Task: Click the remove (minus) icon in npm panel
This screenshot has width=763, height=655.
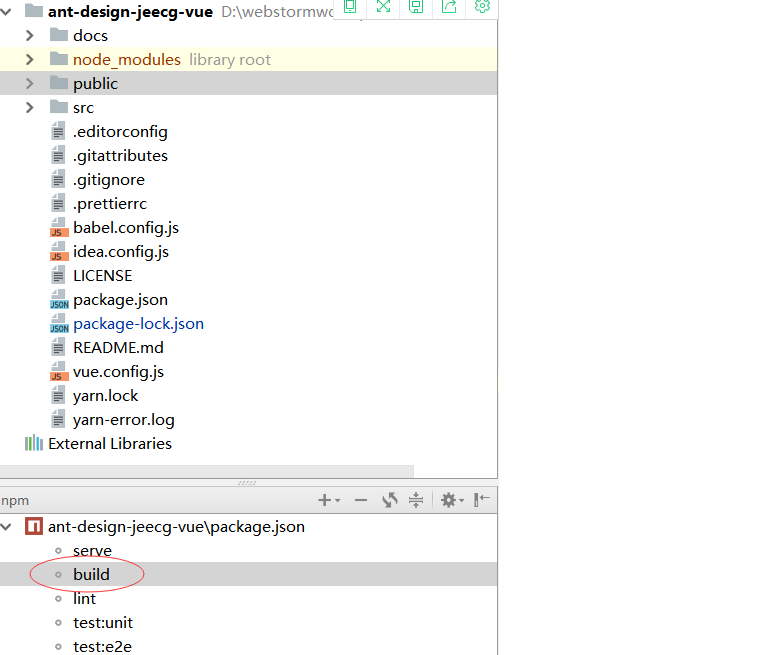Action: click(361, 500)
